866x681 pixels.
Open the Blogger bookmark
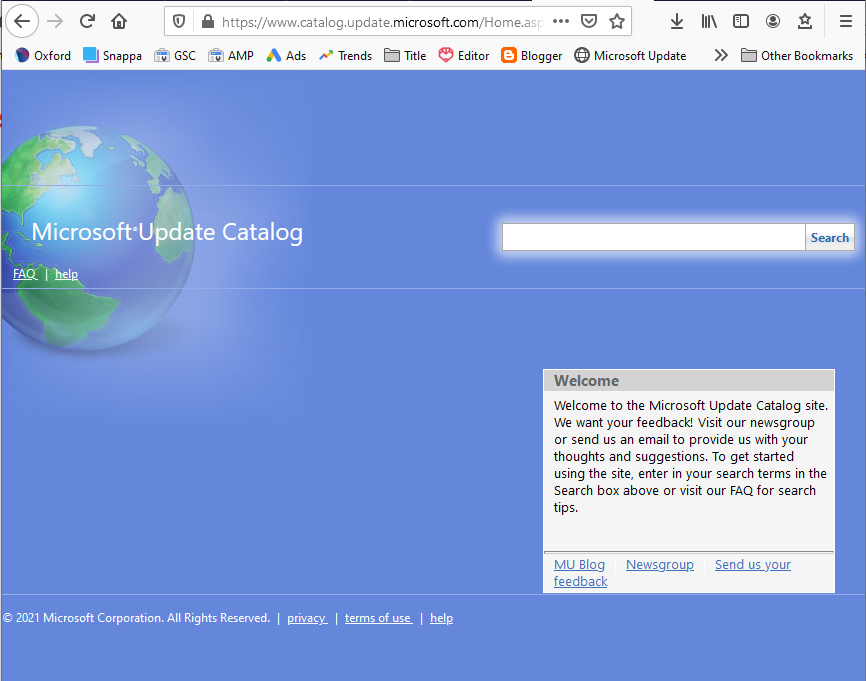531,56
